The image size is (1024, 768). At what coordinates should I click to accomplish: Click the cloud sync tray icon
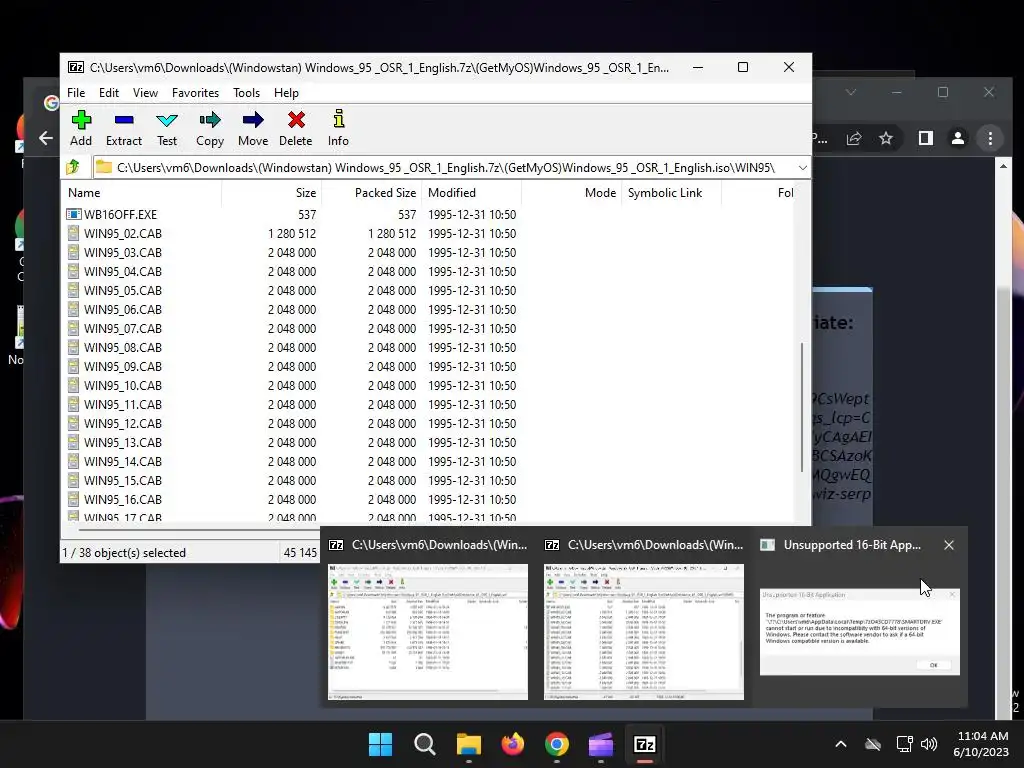(x=873, y=744)
